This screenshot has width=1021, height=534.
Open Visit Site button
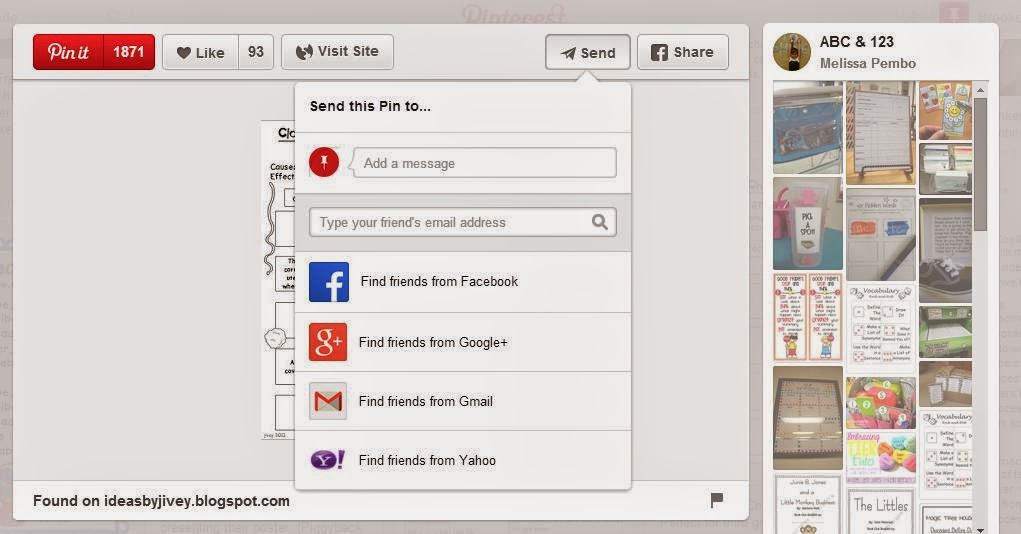337,51
